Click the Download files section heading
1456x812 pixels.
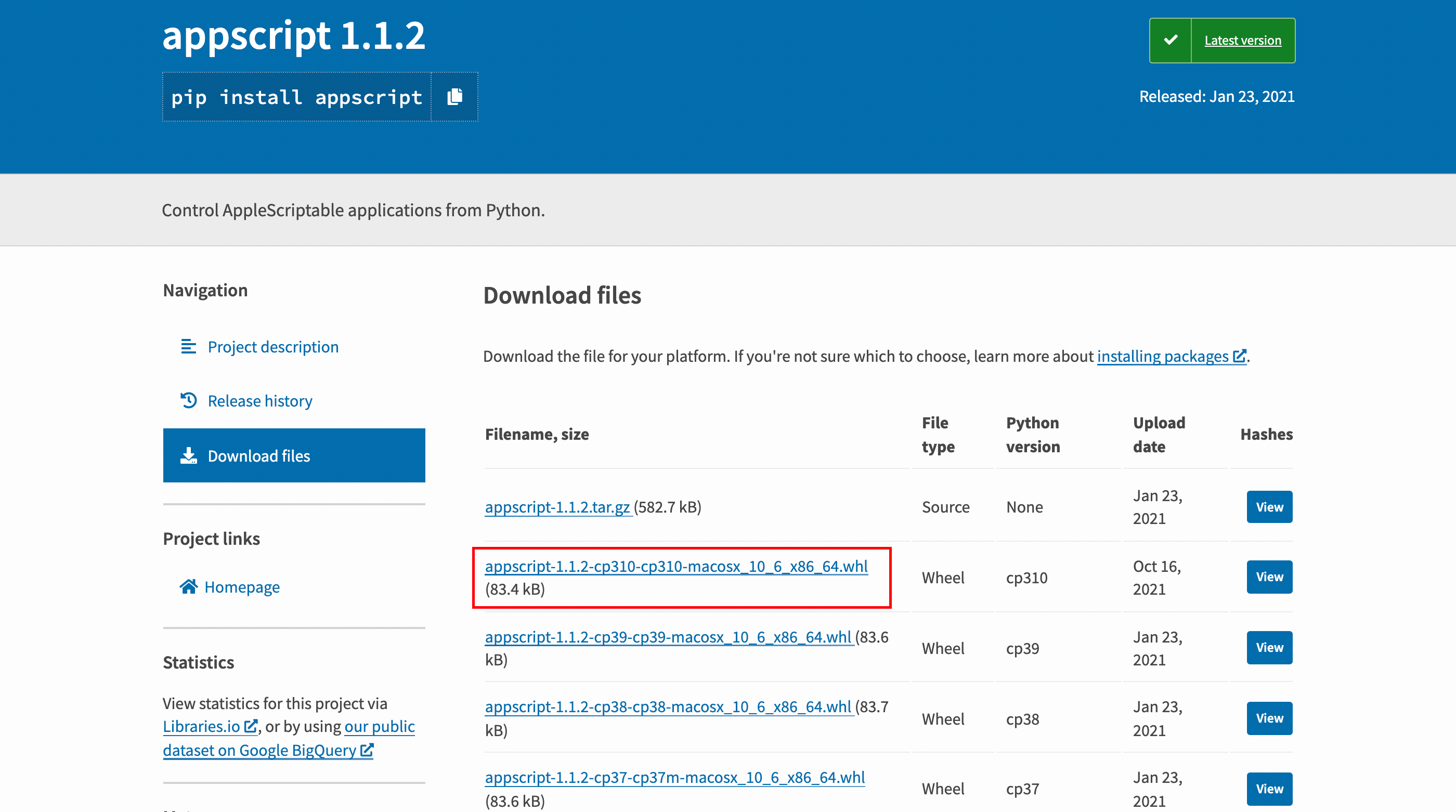pyautogui.click(x=562, y=295)
